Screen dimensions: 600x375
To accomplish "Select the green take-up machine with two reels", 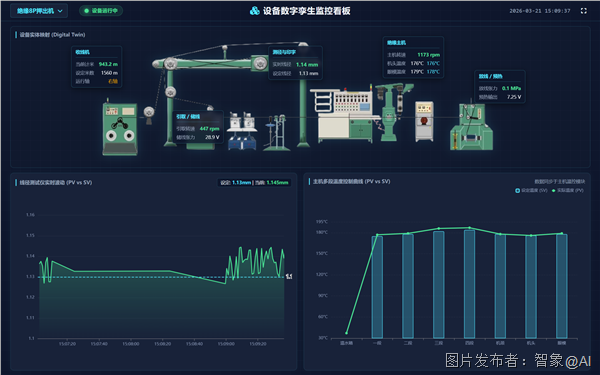I will click(x=120, y=128).
